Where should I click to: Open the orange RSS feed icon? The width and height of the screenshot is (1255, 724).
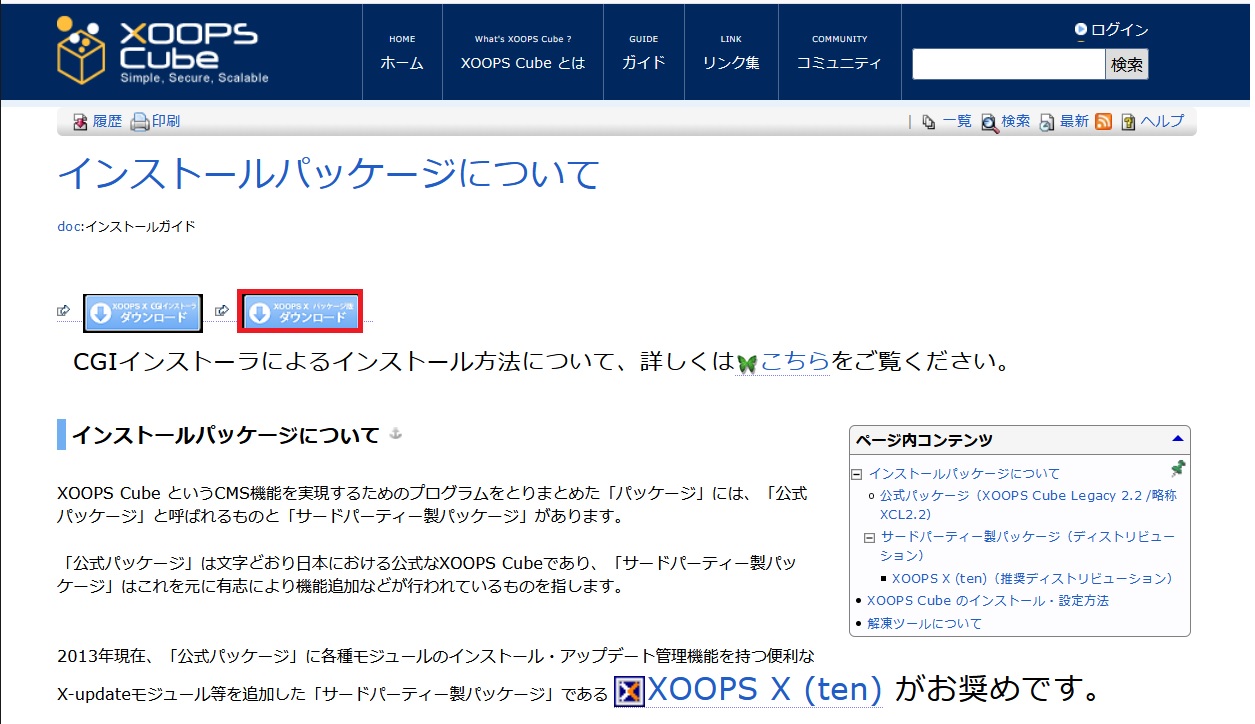[x=1104, y=122]
